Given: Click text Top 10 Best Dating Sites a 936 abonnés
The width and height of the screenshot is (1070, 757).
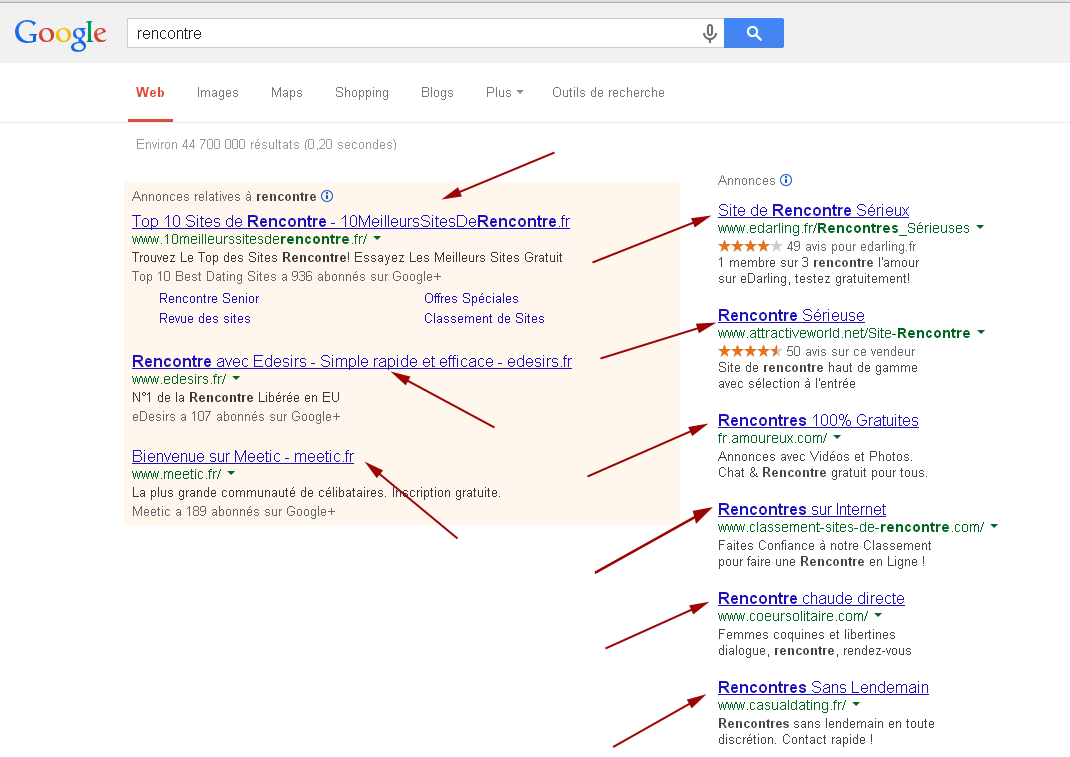Looking at the screenshot, I should (247, 276).
